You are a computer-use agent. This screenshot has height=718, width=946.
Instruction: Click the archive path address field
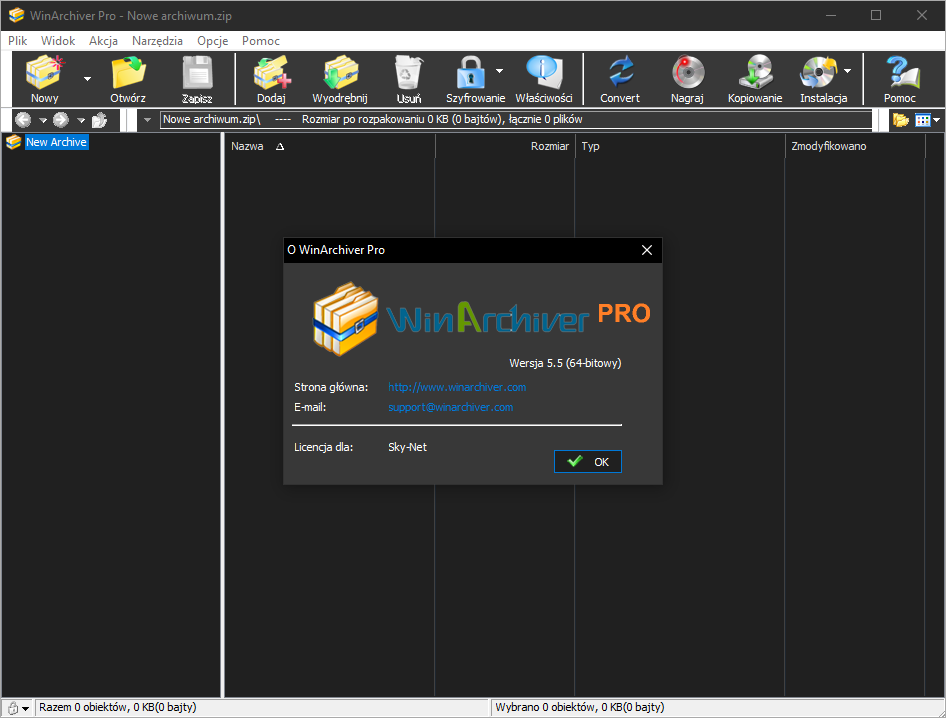[516, 119]
